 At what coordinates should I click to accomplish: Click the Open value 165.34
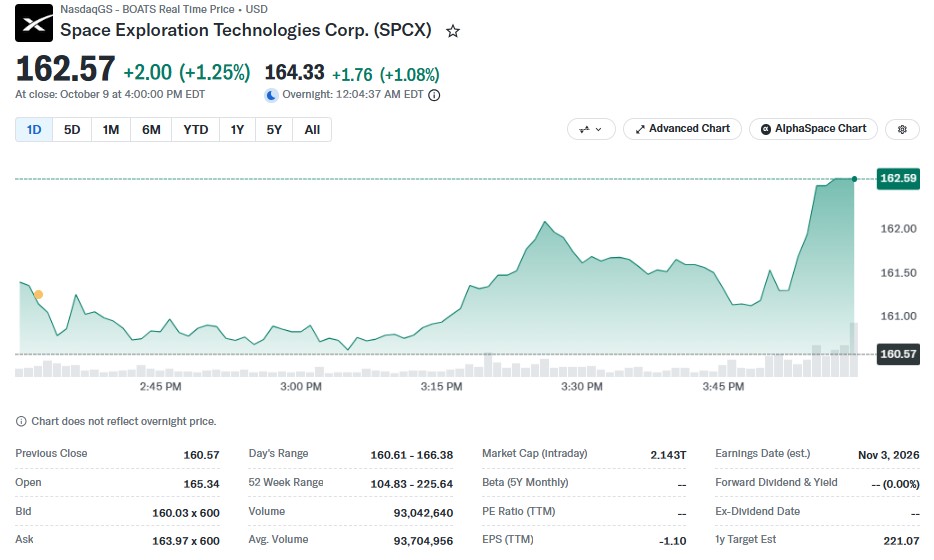click(x=201, y=484)
